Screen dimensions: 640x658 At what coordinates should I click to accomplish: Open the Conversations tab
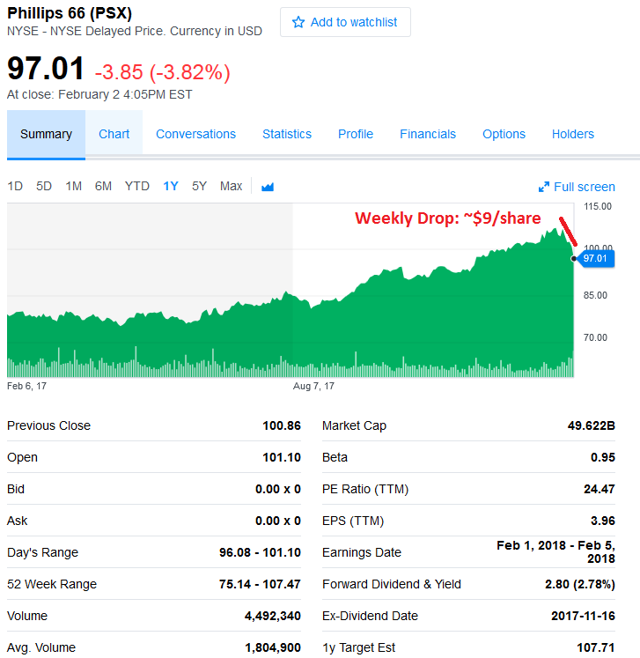coord(196,134)
